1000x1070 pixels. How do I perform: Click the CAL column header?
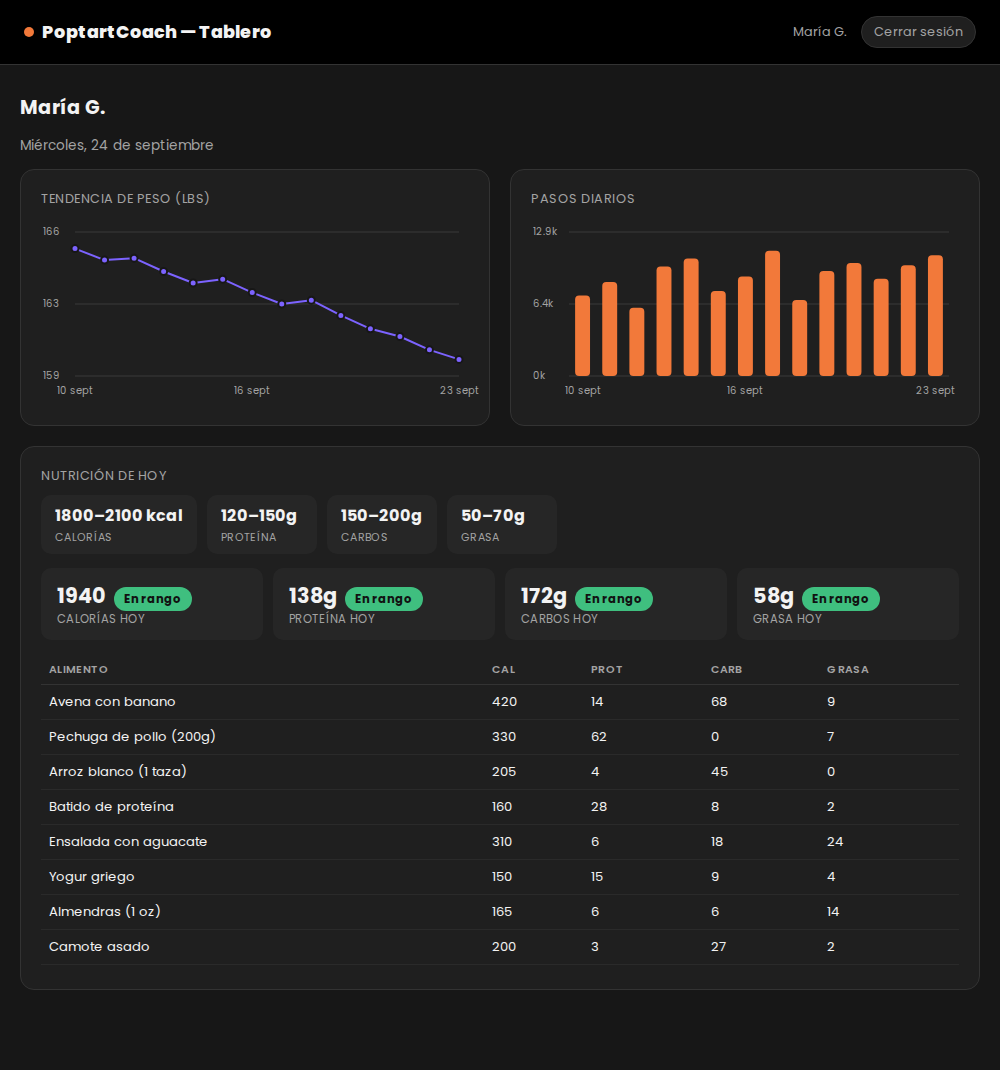(504, 669)
